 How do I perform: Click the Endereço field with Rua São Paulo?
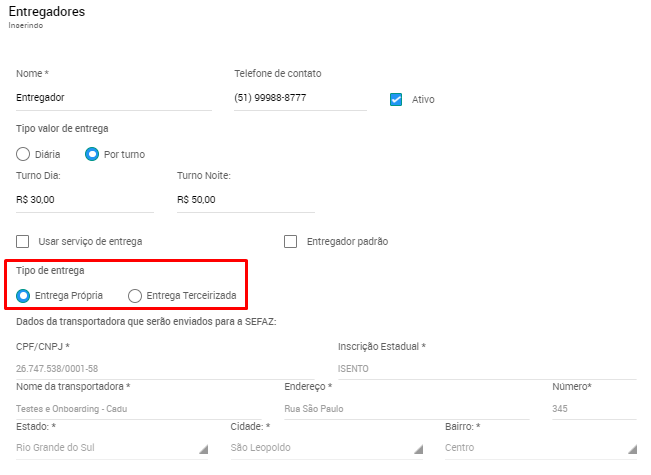pyautogui.click(x=405, y=408)
